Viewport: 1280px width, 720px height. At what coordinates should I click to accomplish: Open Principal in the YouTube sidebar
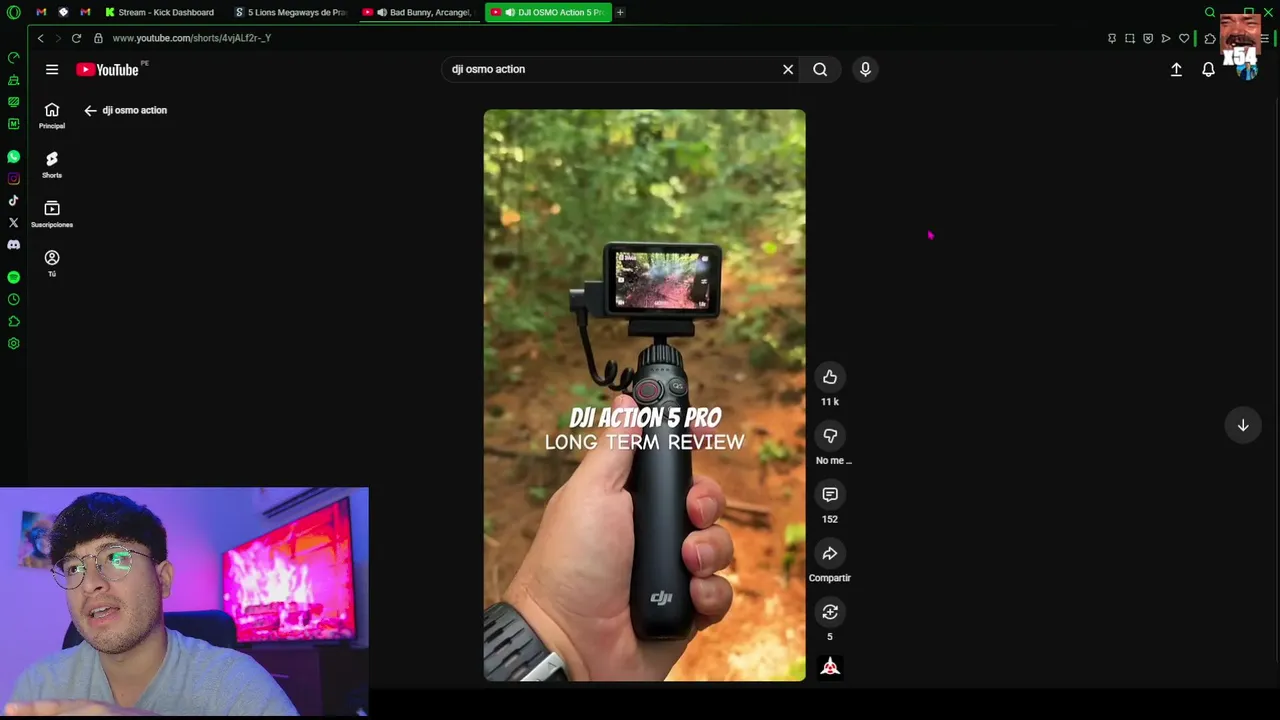(x=52, y=116)
